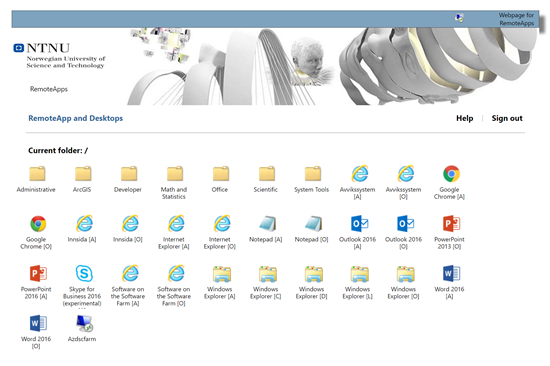This screenshot has width=550, height=366.
Task: Open the Office folder
Action: (x=220, y=179)
